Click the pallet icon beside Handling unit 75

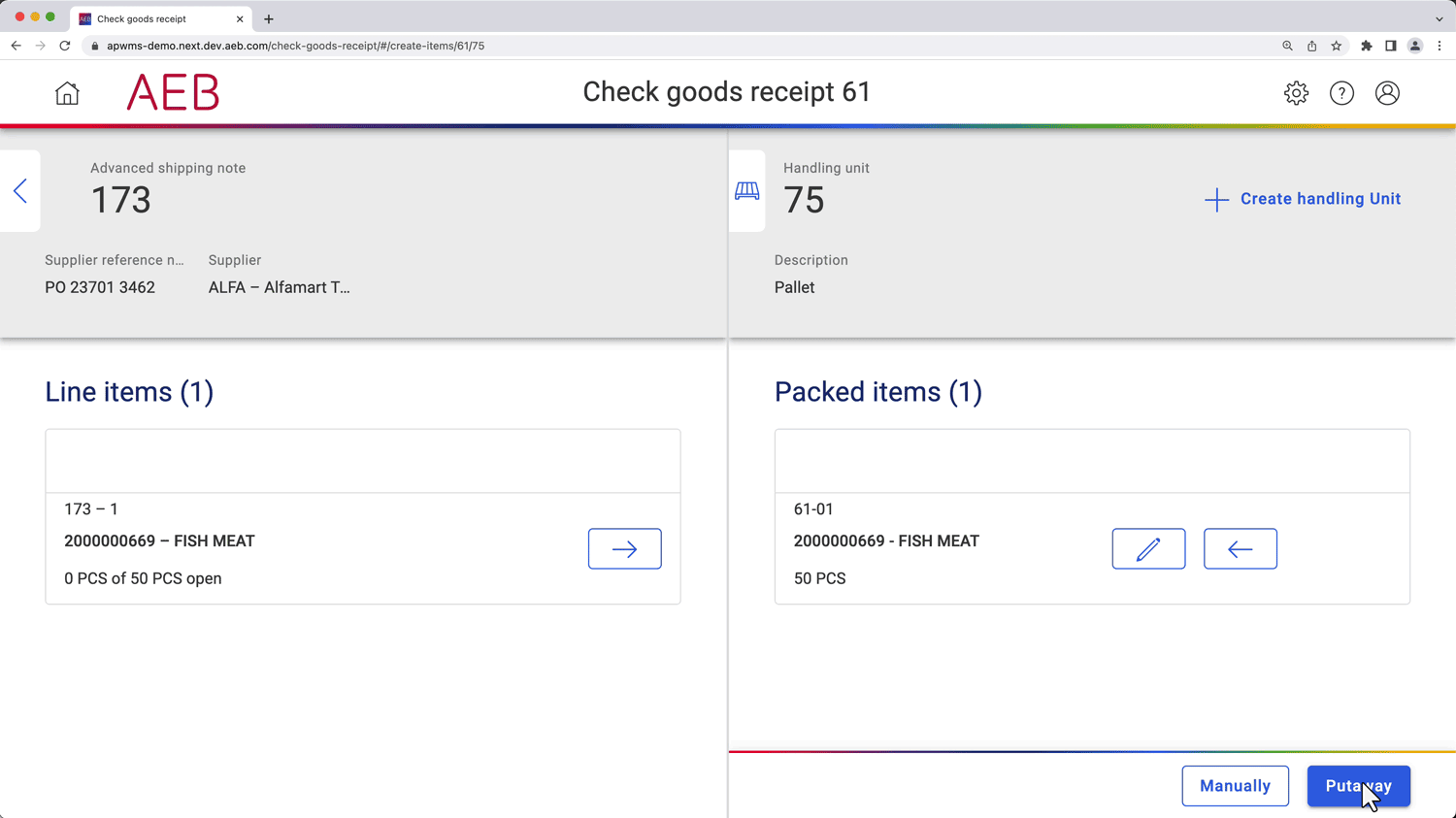[x=746, y=190]
